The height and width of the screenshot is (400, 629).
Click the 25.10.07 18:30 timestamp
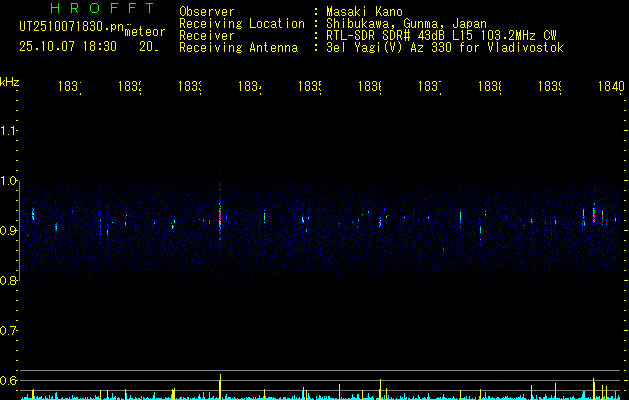67,46
